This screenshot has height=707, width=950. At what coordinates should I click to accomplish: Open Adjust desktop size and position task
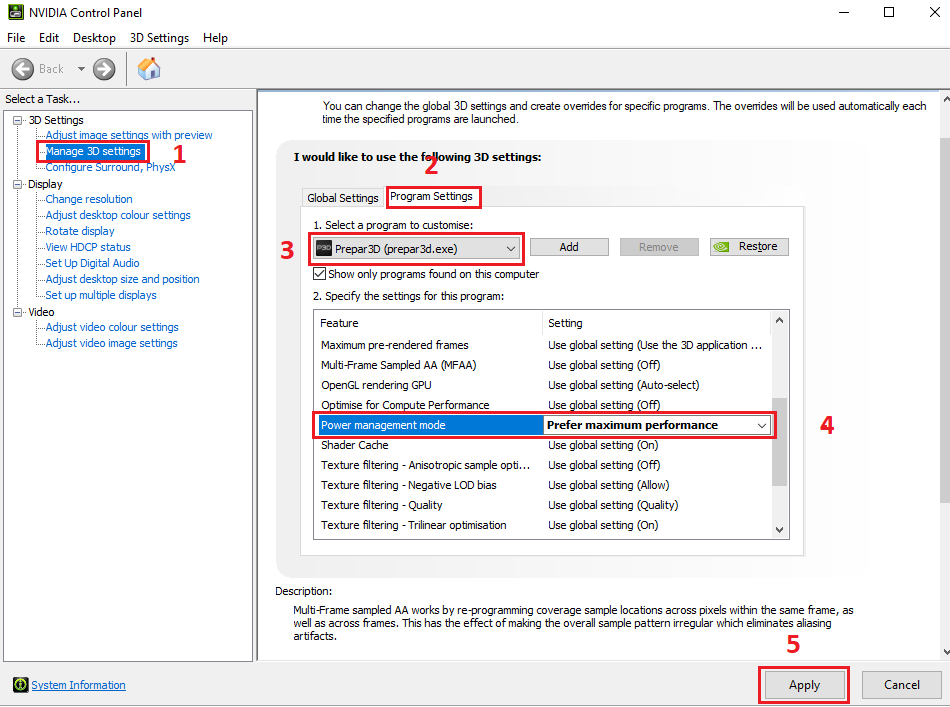point(122,279)
